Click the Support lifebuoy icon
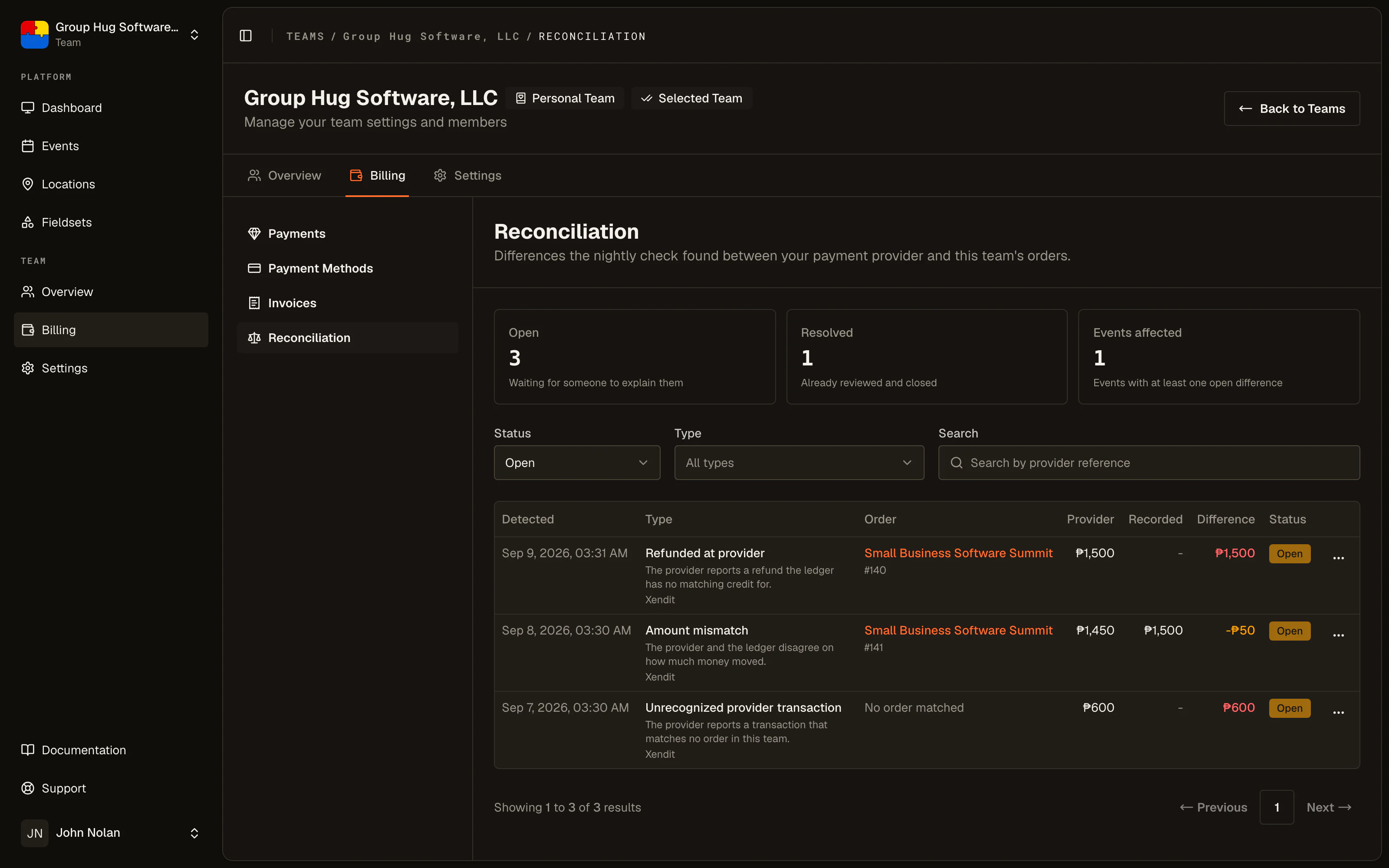 tap(27, 788)
